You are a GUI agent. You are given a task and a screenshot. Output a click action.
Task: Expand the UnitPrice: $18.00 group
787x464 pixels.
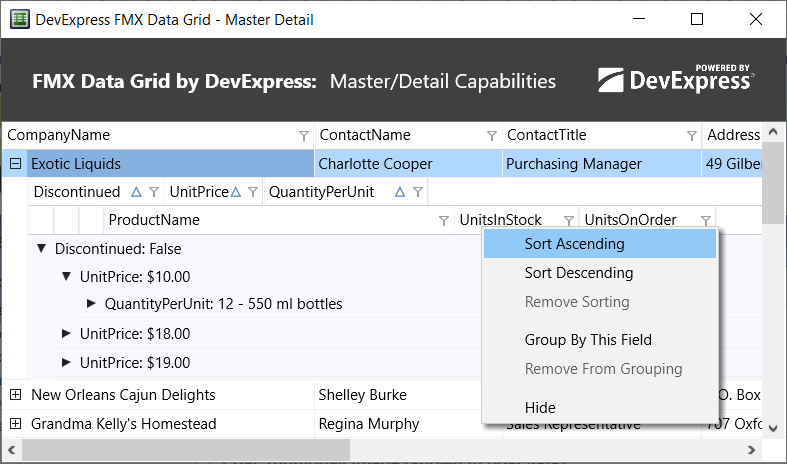[x=66, y=333]
